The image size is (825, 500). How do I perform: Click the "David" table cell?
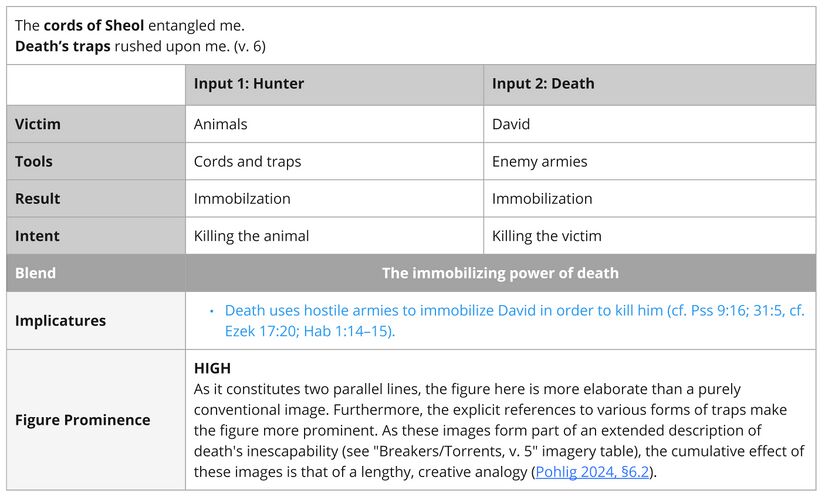pos(511,124)
